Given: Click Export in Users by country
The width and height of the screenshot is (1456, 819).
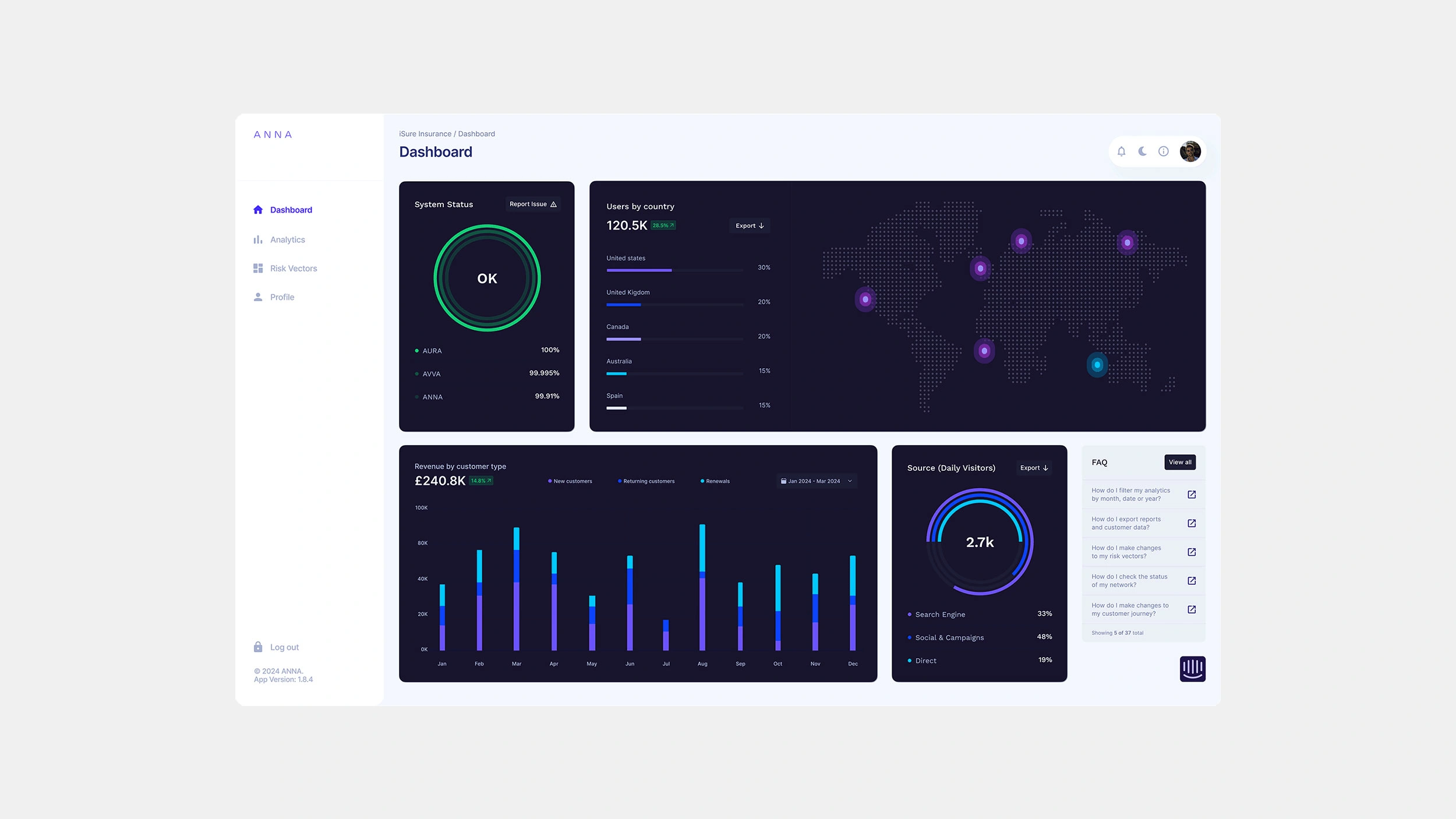Looking at the screenshot, I should coord(750,226).
